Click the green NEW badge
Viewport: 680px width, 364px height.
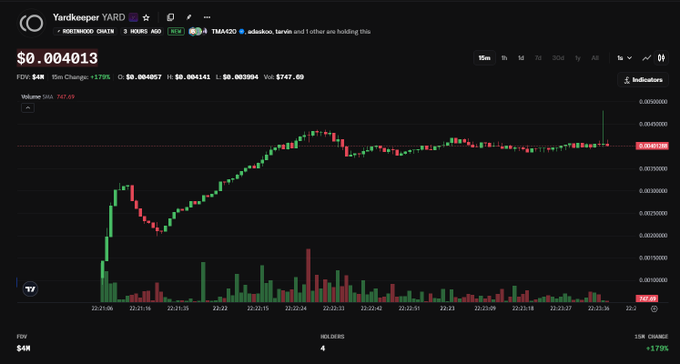click(176, 32)
